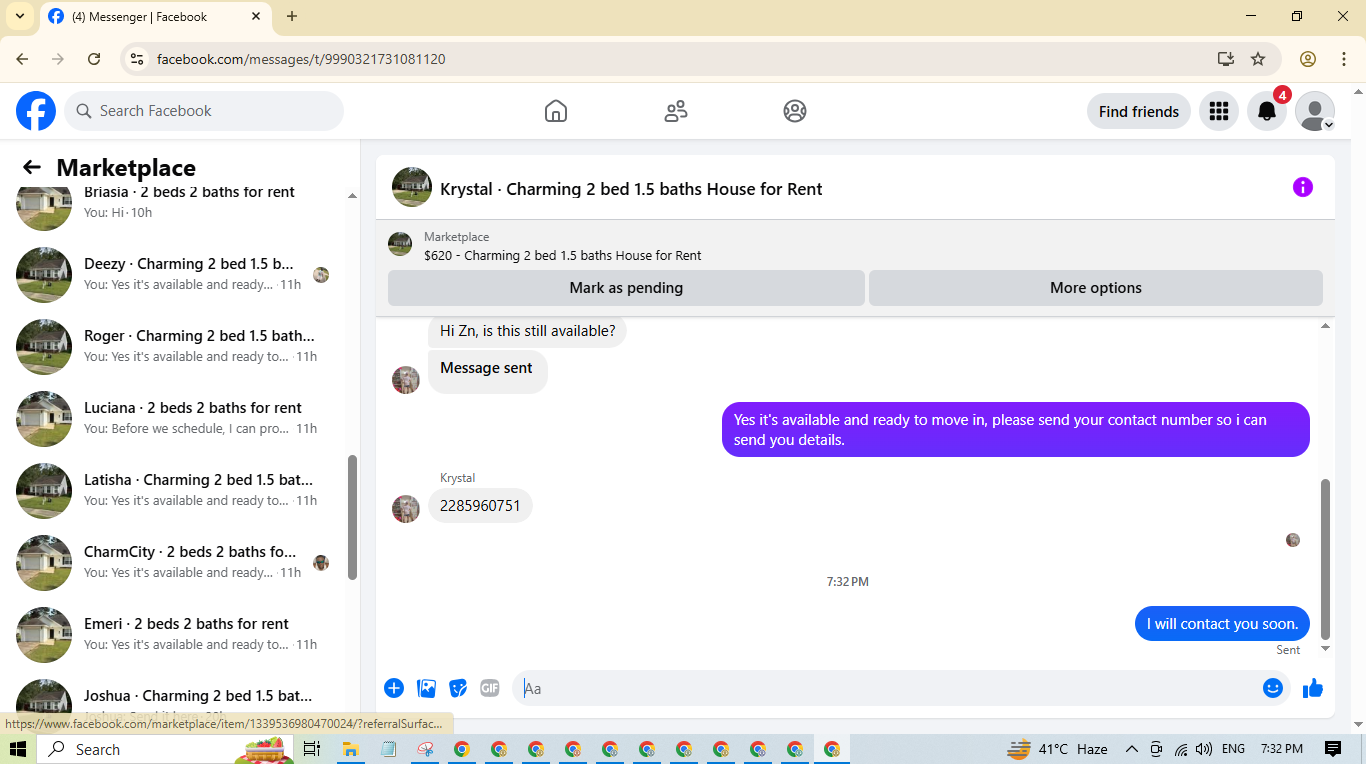Focus the Search Facebook field
The height and width of the screenshot is (764, 1366).
204,111
